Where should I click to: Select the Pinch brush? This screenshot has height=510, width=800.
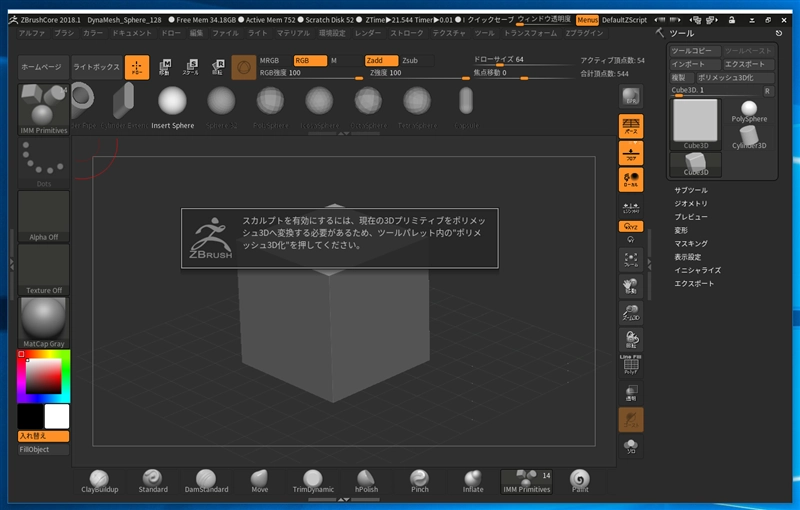pyautogui.click(x=420, y=481)
